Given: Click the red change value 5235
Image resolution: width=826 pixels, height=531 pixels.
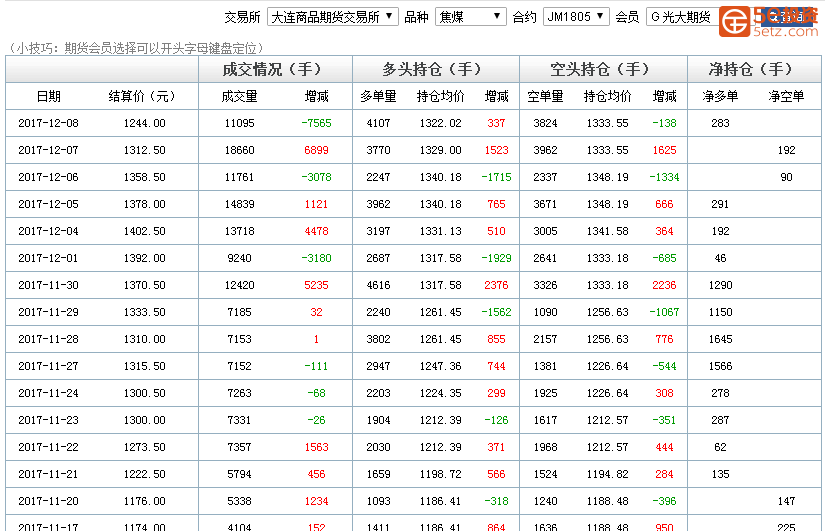Looking at the screenshot, I should coord(316,285).
